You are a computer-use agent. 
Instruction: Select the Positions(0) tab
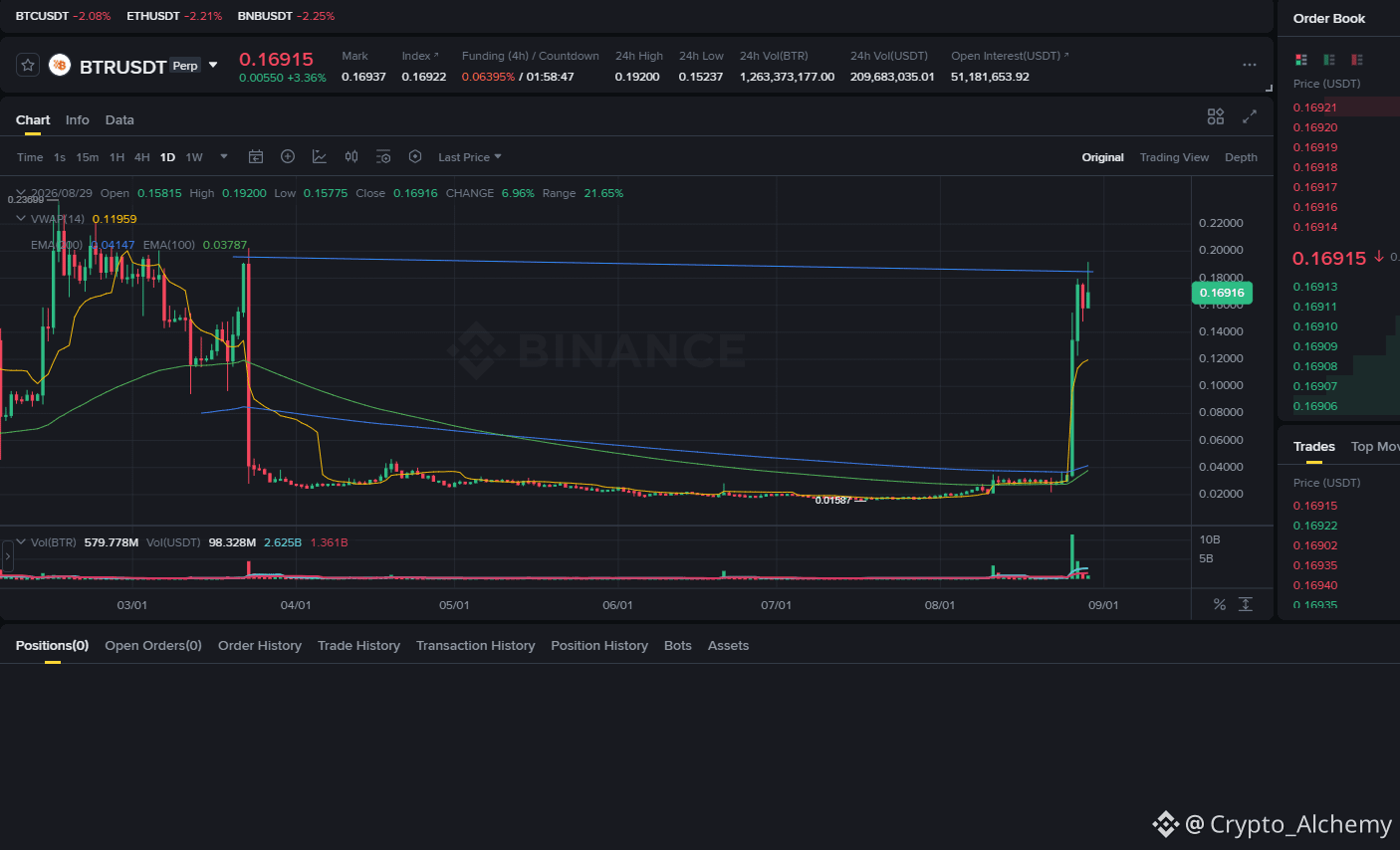tap(52, 645)
